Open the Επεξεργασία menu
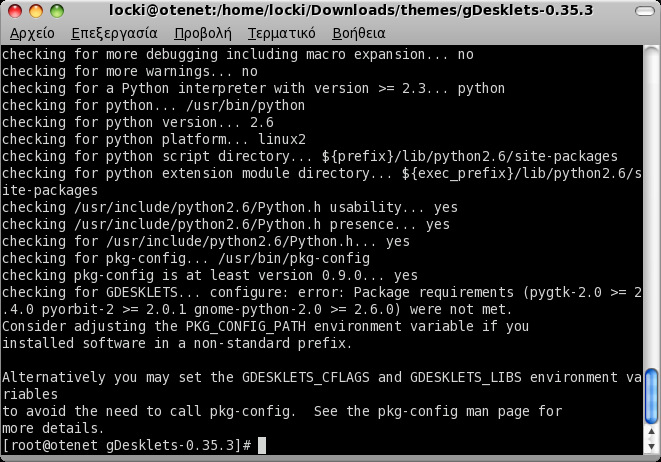 [114, 33]
